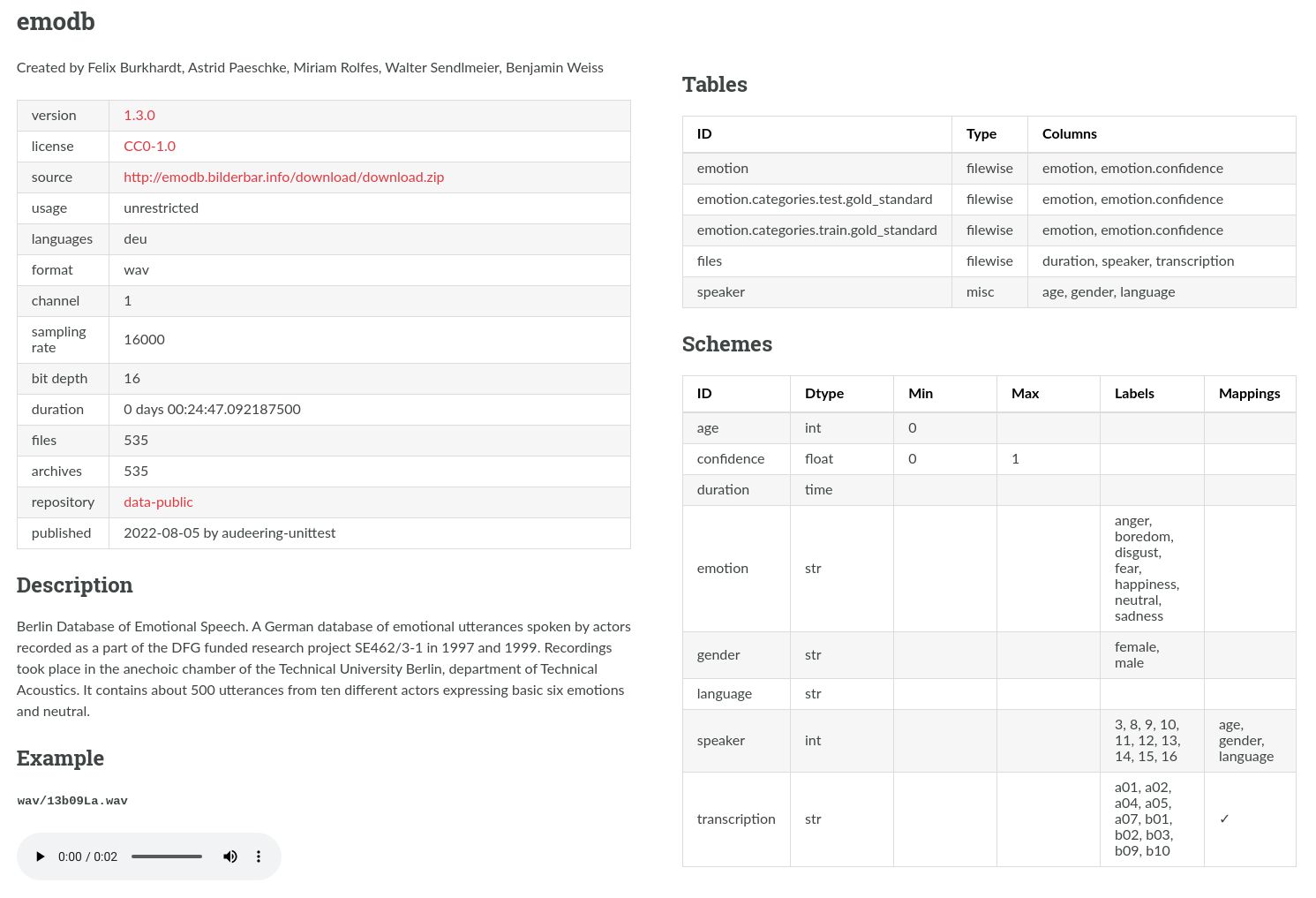Image resolution: width=1316 pixels, height=898 pixels.
Task: Mute the audio player volume
Action: click(230, 856)
